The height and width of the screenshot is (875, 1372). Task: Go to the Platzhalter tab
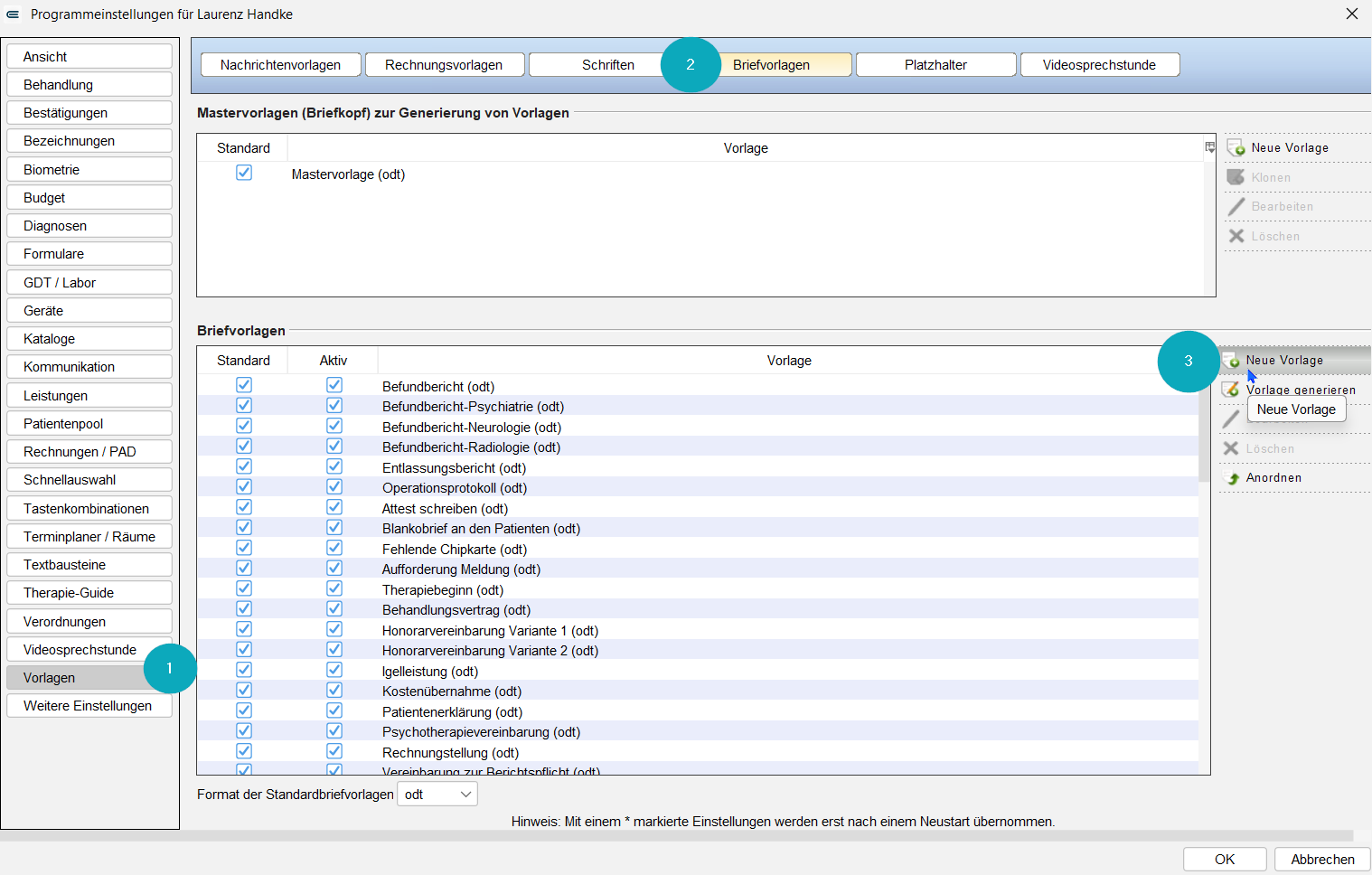(x=935, y=65)
